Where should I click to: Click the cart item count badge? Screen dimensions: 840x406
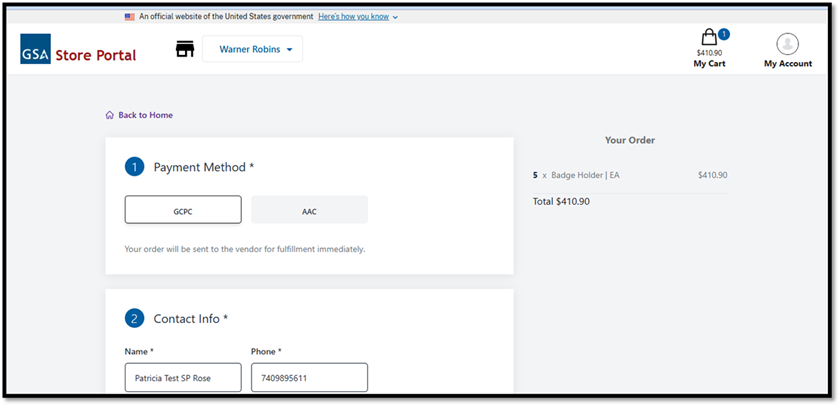click(x=723, y=34)
